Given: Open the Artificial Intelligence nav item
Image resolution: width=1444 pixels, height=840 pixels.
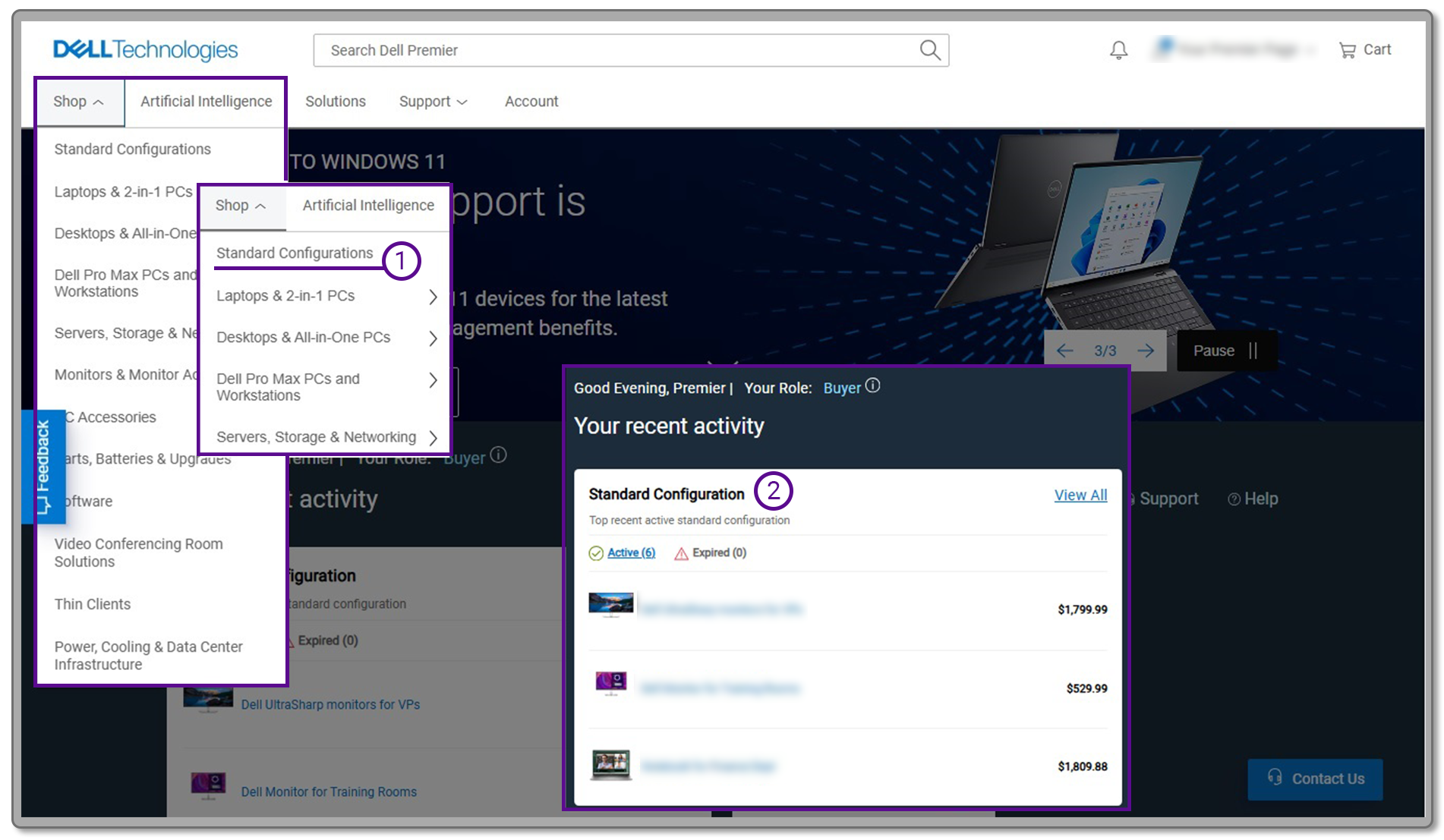Looking at the screenshot, I should pos(206,102).
